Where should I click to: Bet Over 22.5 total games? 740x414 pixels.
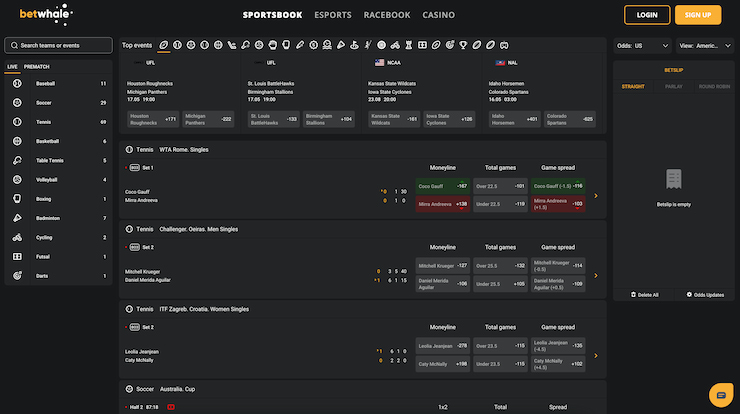point(500,186)
